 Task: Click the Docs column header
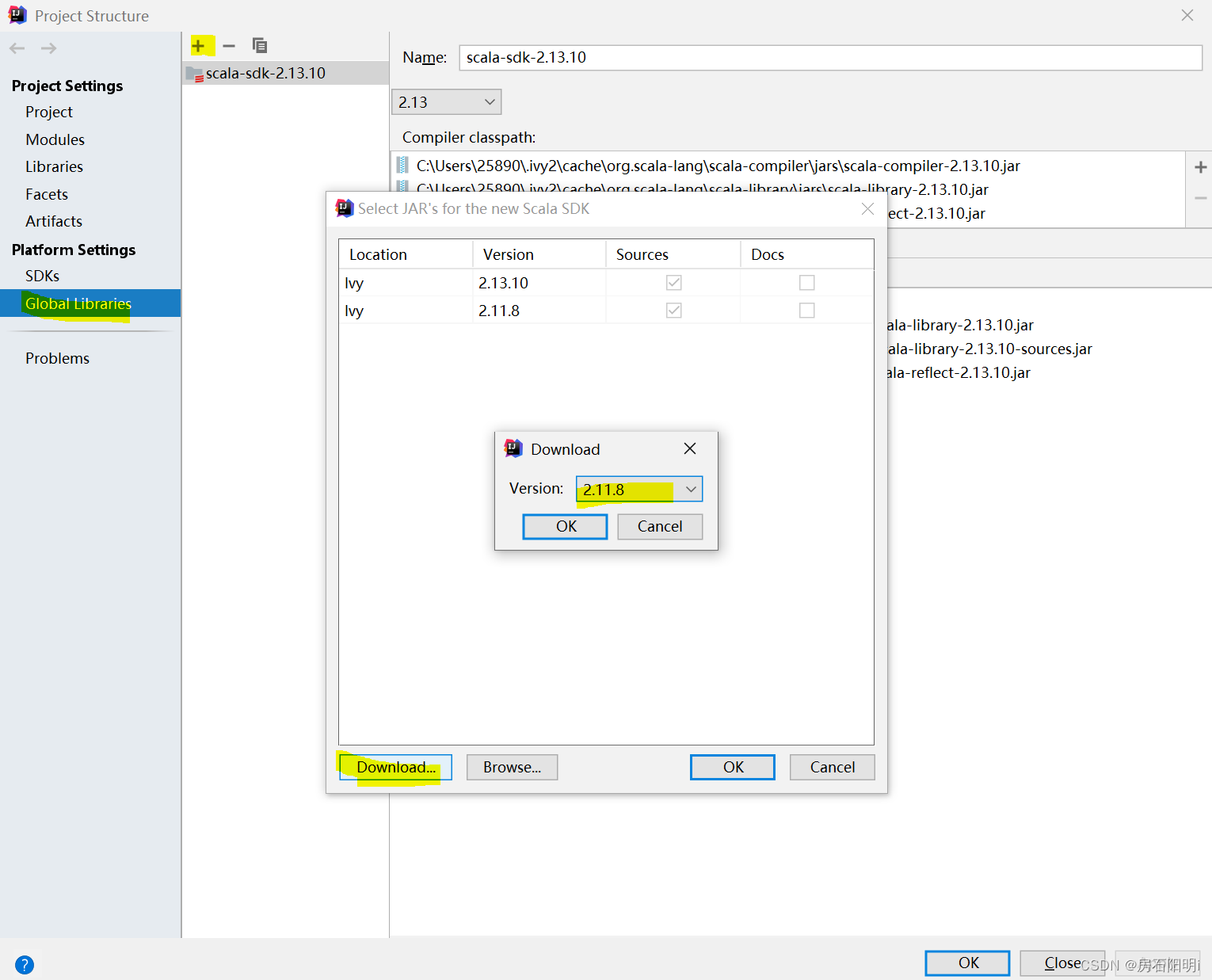(x=806, y=254)
